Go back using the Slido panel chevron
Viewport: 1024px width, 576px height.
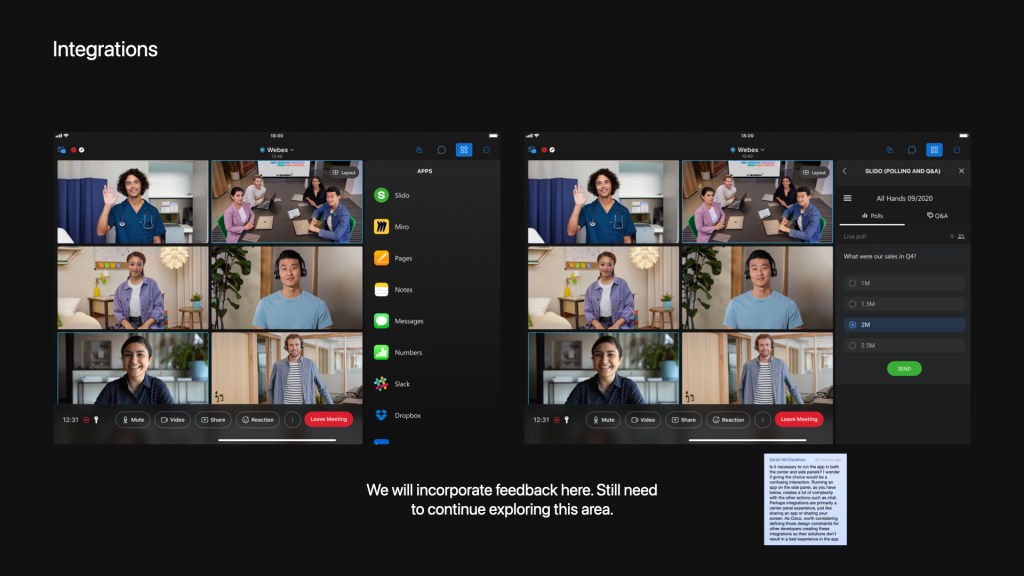coord(844,171)
